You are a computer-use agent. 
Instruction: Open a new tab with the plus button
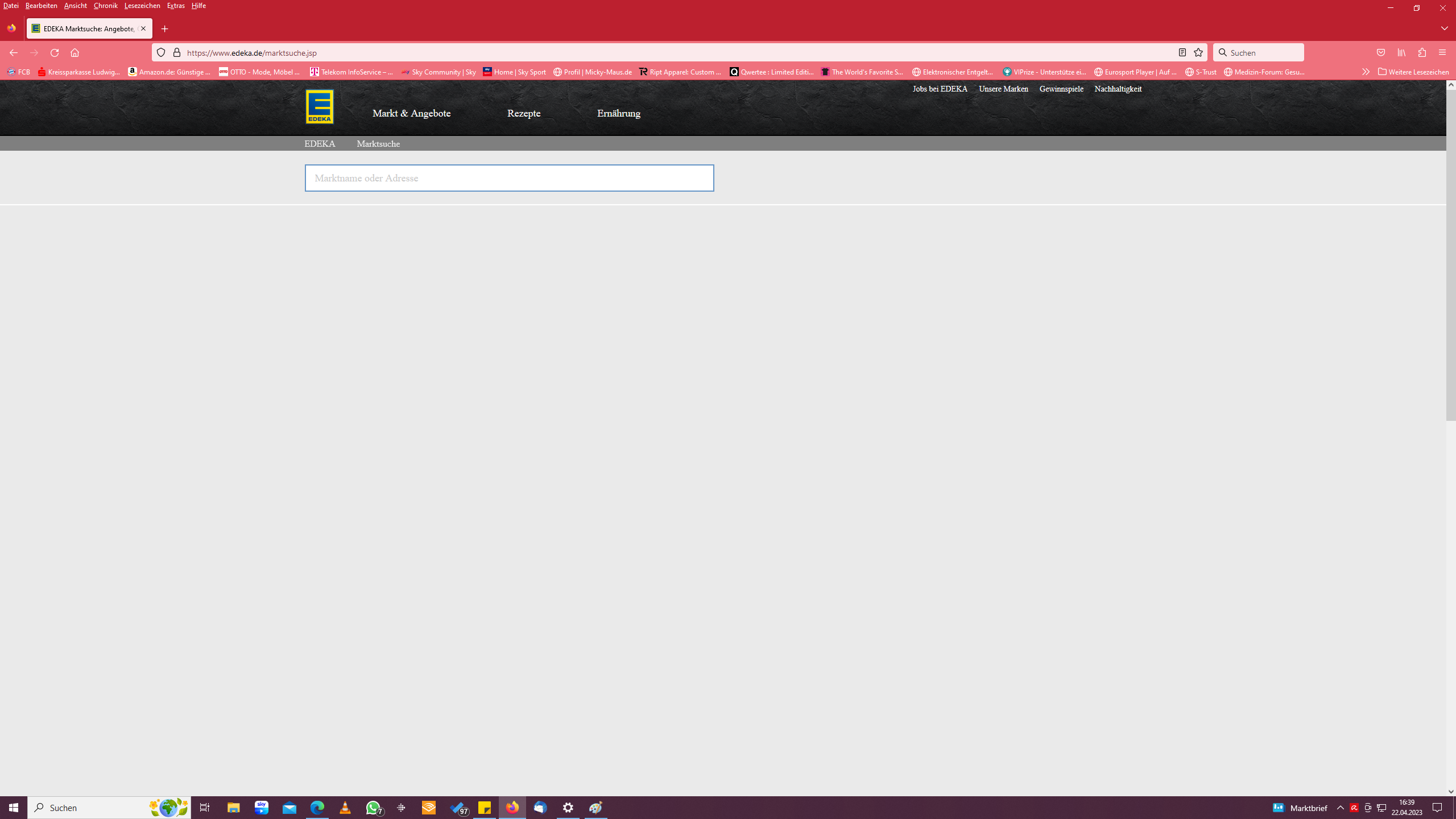tap(165, 28)
